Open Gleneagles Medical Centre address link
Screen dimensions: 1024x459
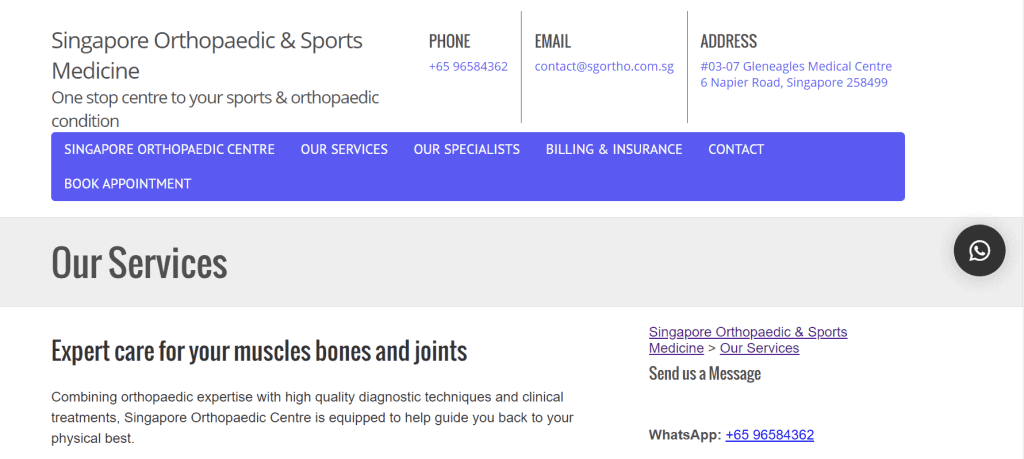796,67
